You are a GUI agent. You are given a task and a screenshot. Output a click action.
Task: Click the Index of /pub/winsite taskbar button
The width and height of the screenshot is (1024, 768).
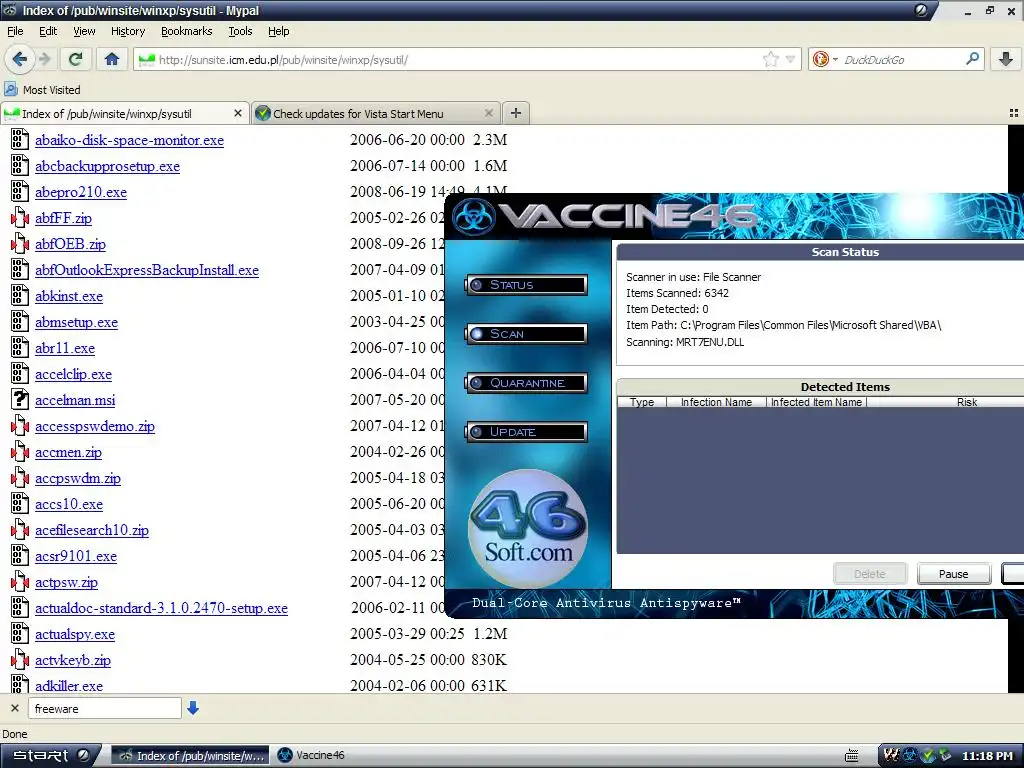pos(189,755)
